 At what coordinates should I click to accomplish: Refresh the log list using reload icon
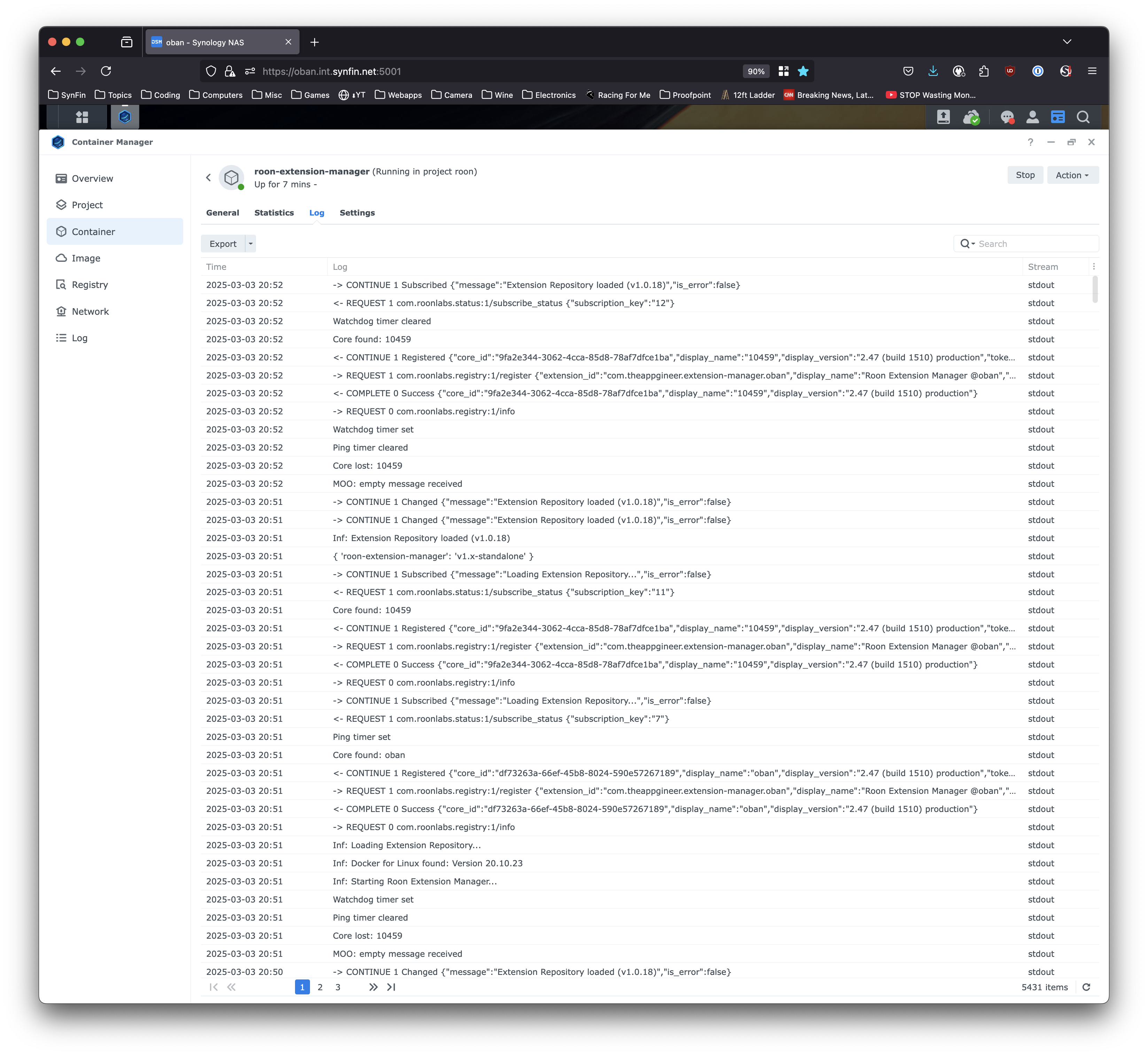pyautogui.click(x=1086, y=987)
